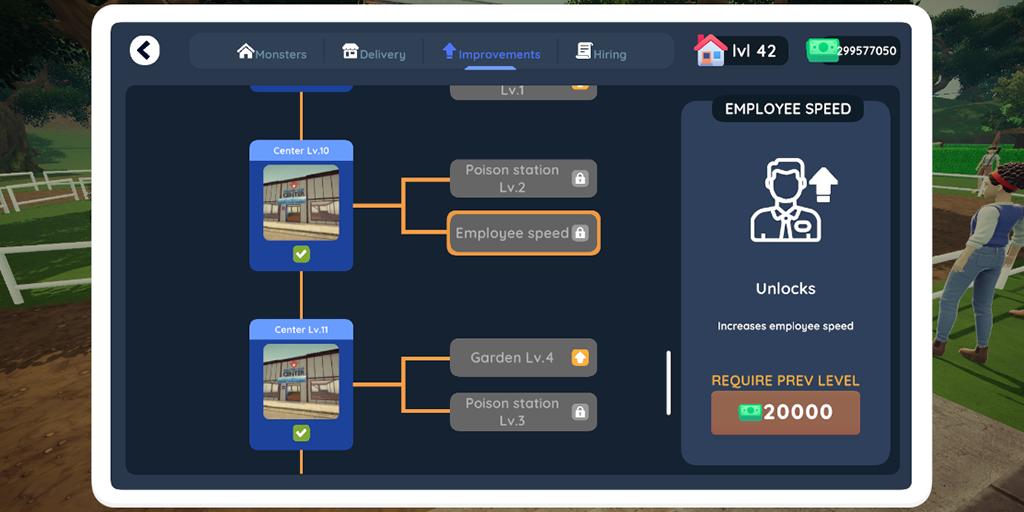Open the Hiring tab
Image resolution: width=1024 pixels, height=512 pixels.
click(x=601, y=53)
